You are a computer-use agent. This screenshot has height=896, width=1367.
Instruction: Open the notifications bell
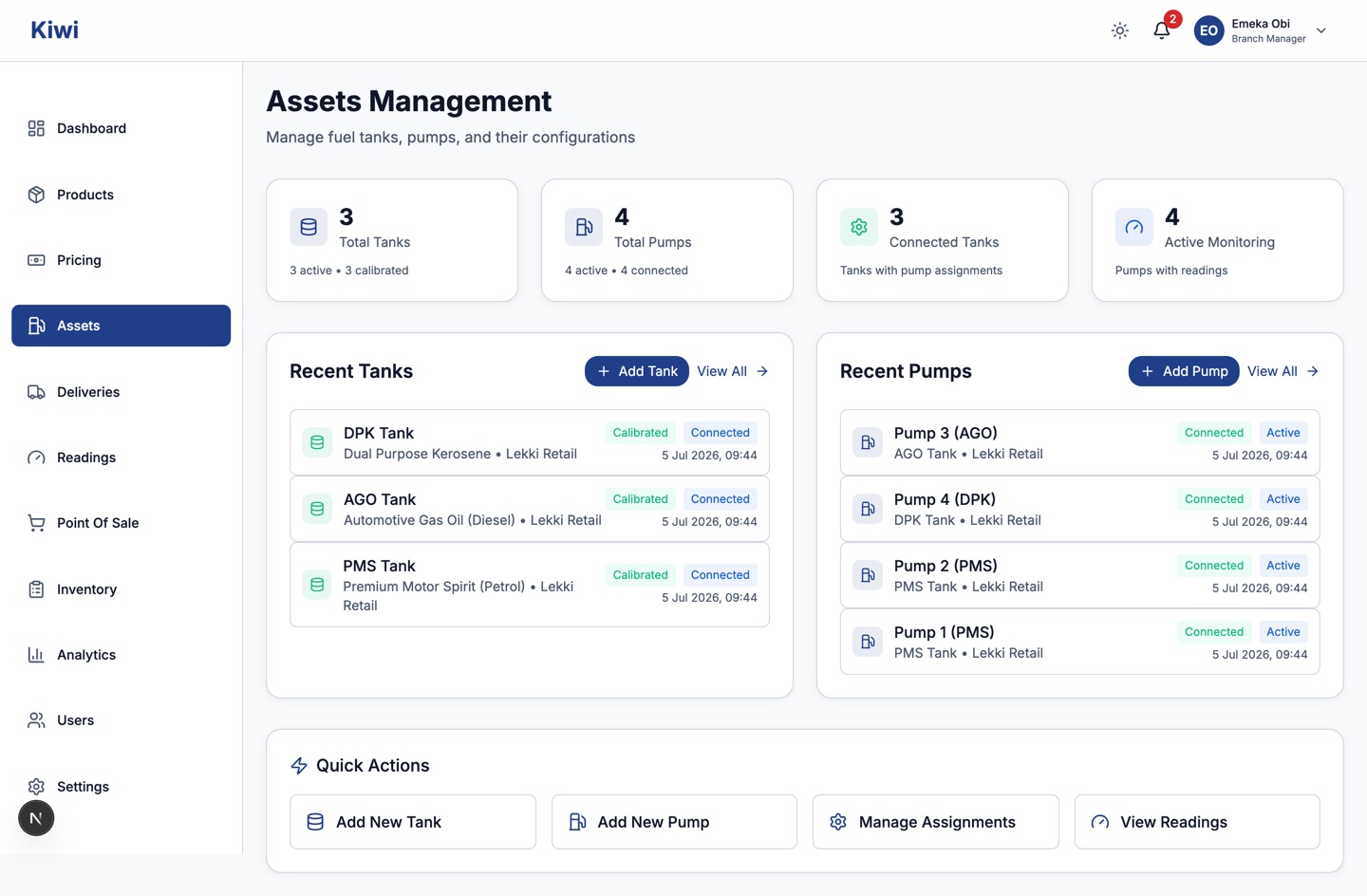(x=1162, y=30)
